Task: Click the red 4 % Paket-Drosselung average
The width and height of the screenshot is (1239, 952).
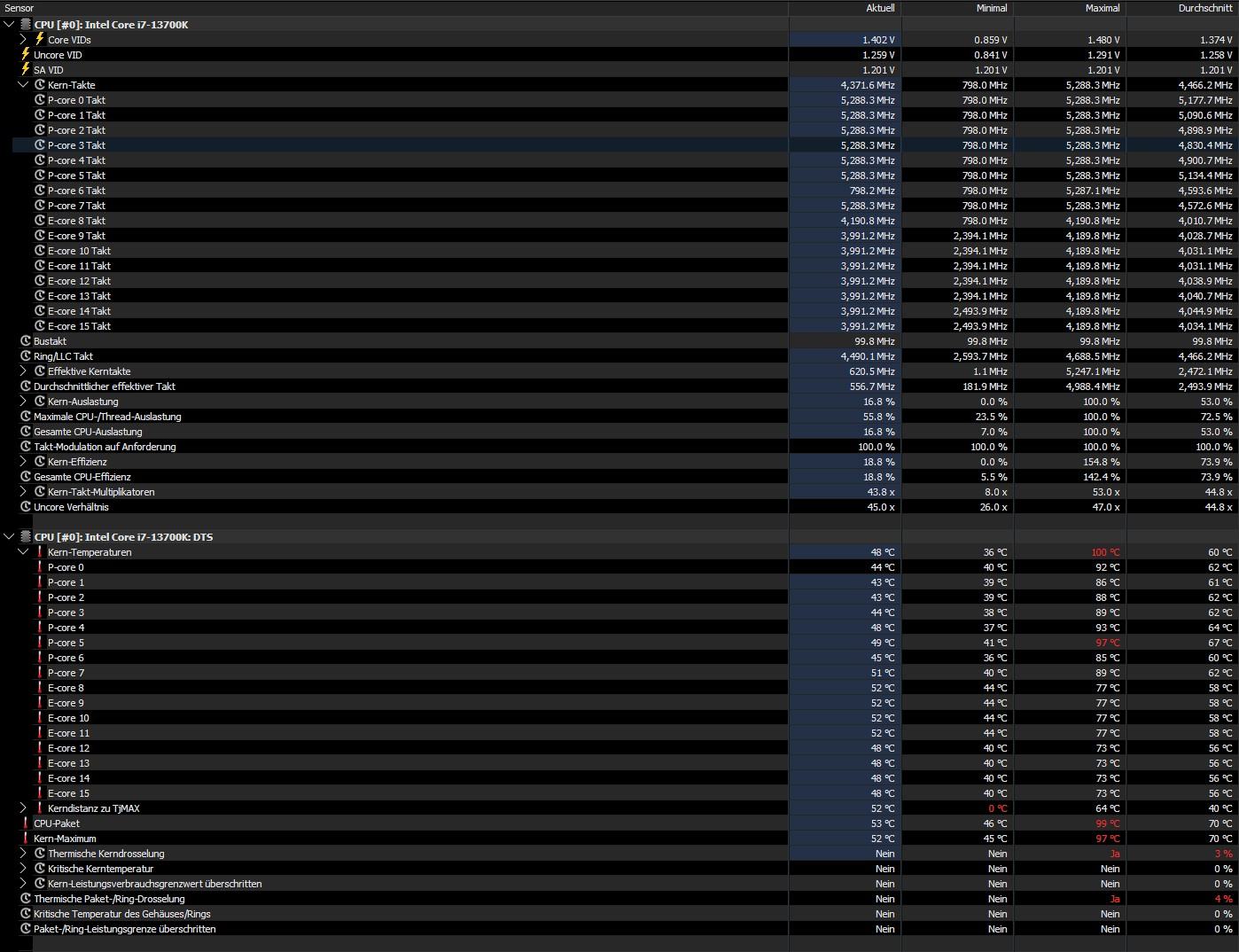Action: click(x=1223, y=899)
